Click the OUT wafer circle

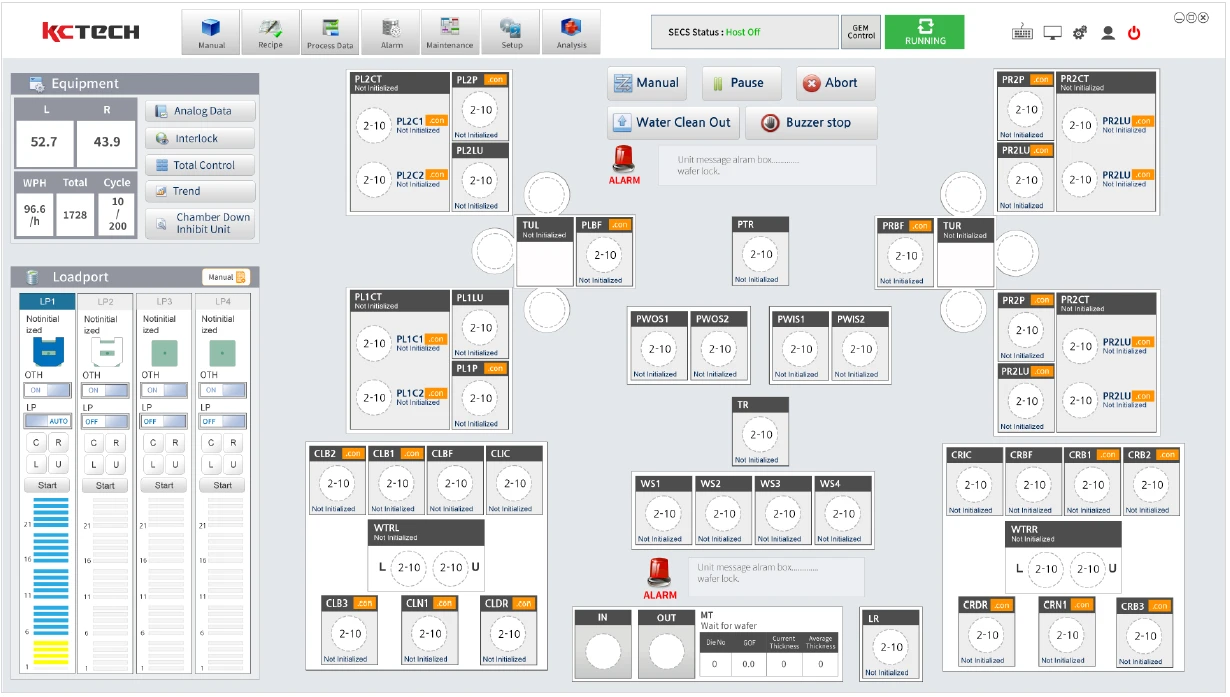667,651
